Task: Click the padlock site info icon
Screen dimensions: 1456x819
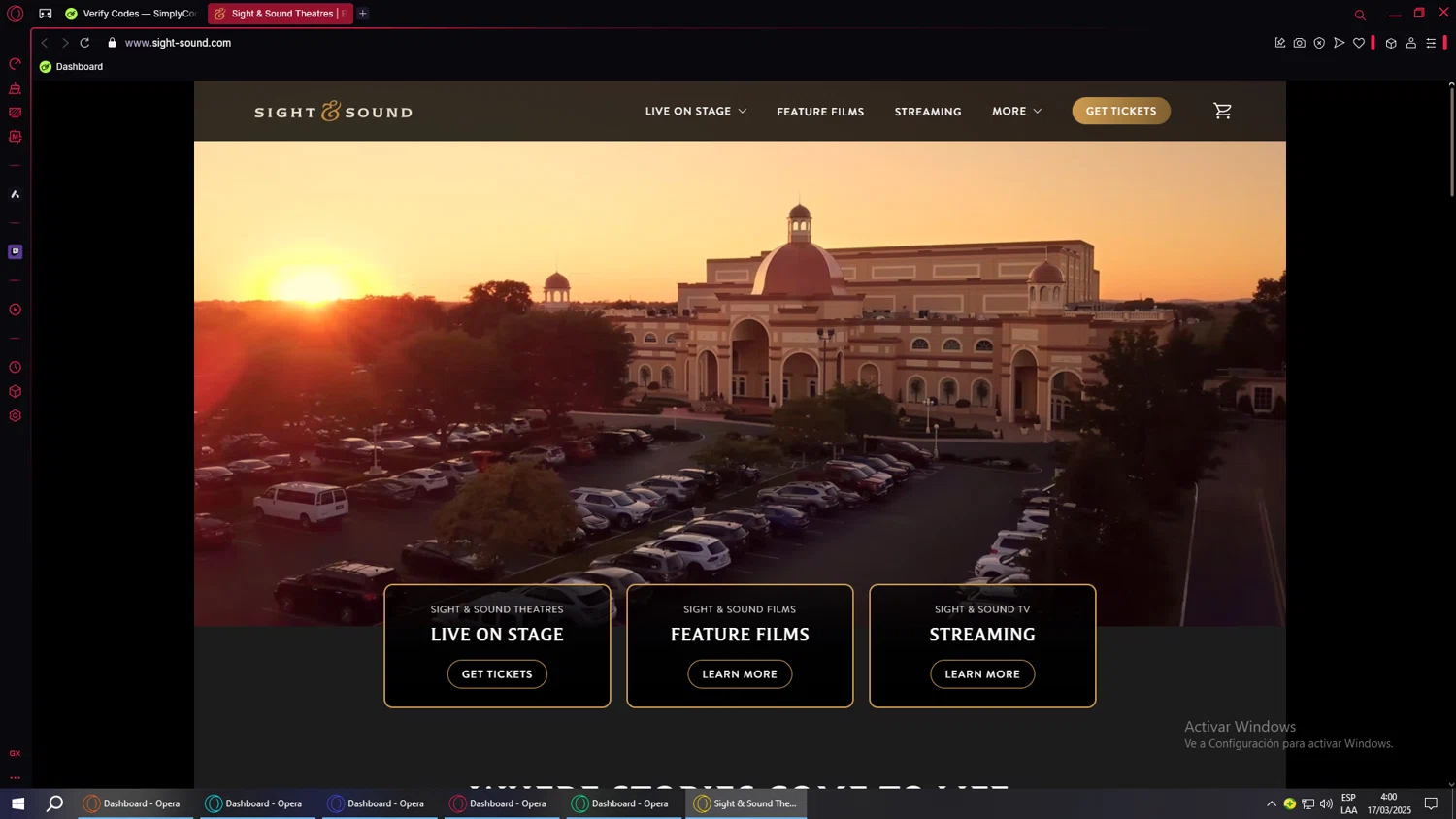Action: 112,43
